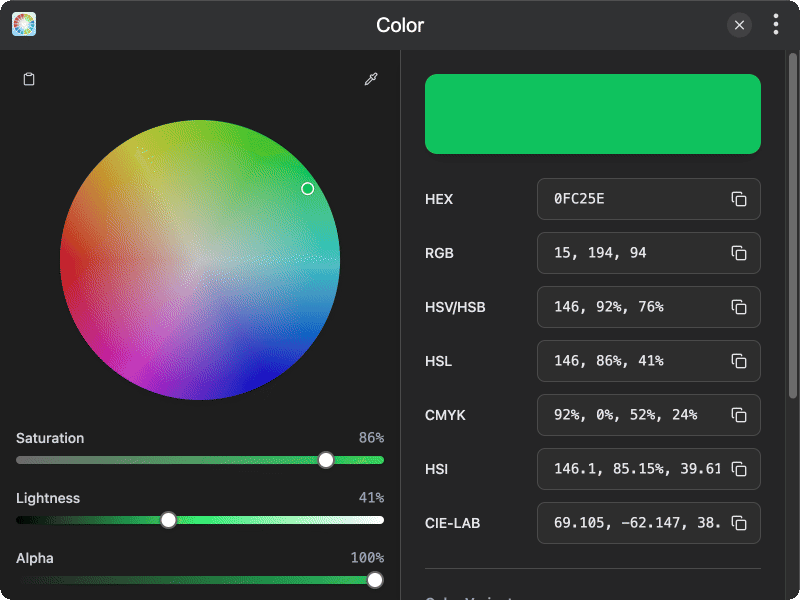Click the color wheel app icon
The height and width of the screenshot is (600, 800).
pyautogui.click(x=24, y=24)
